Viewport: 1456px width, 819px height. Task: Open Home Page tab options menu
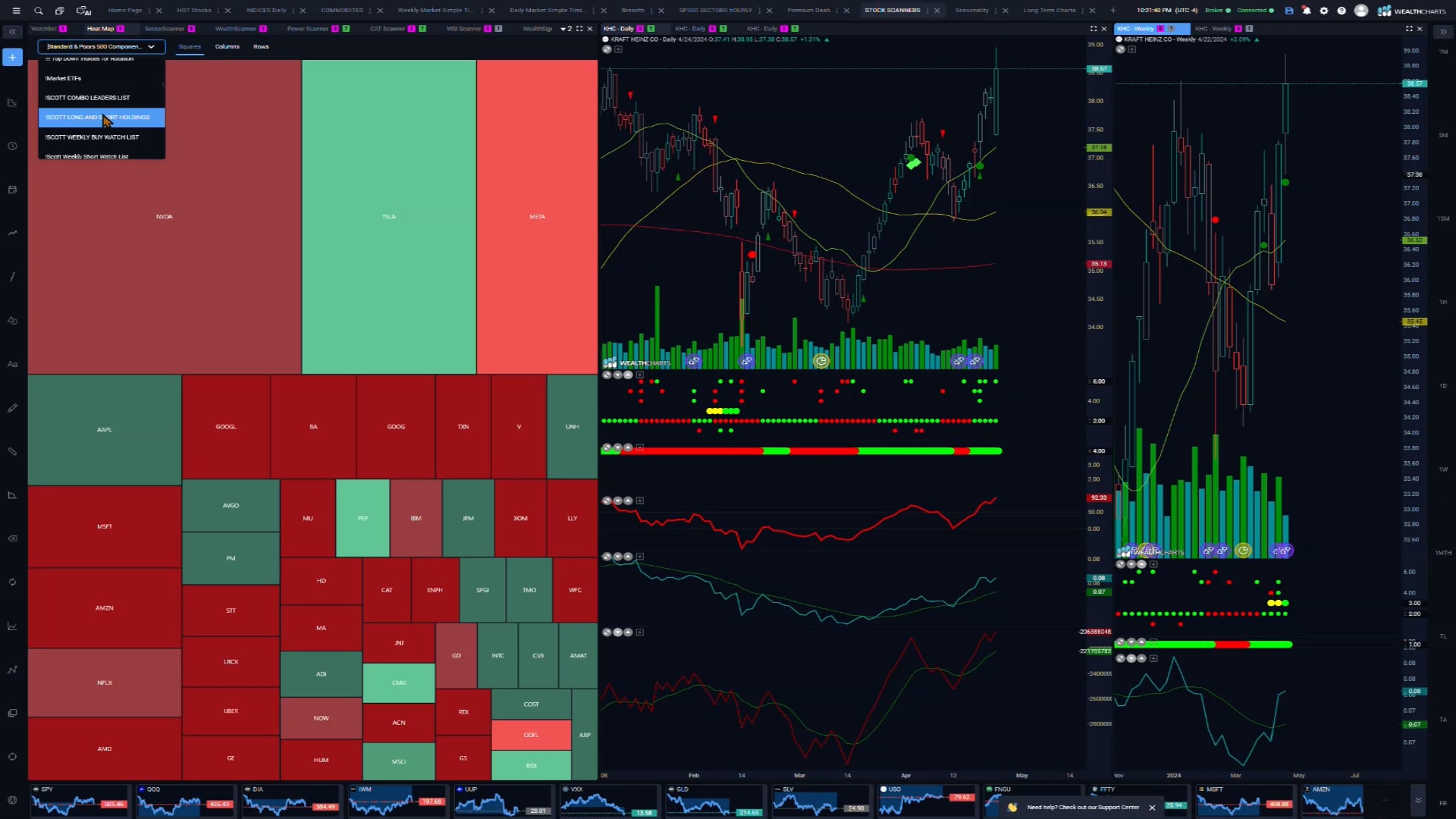point(149,11)
